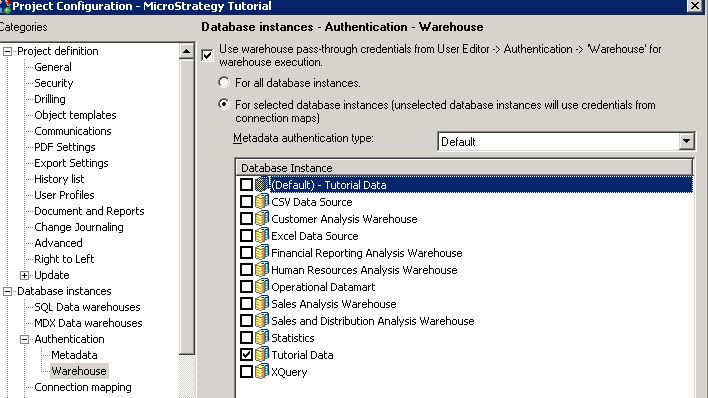The height and width of the screenshot is (398, 708).
Task: Click the Excel Data Source database icon
Action: click(262, 235)
